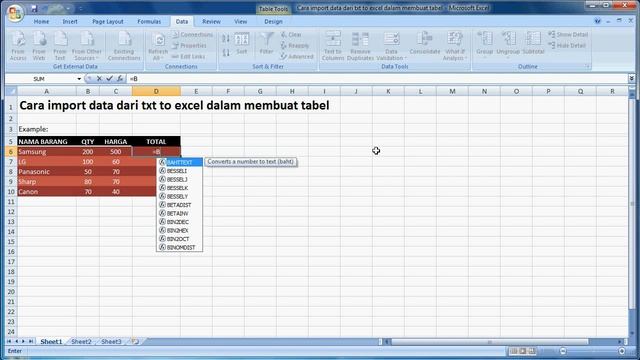Choose BAHTTEXT from the autocomplete list
This screenshot has height=360, width=640.
pyautogui.click(x=180, y=162)
